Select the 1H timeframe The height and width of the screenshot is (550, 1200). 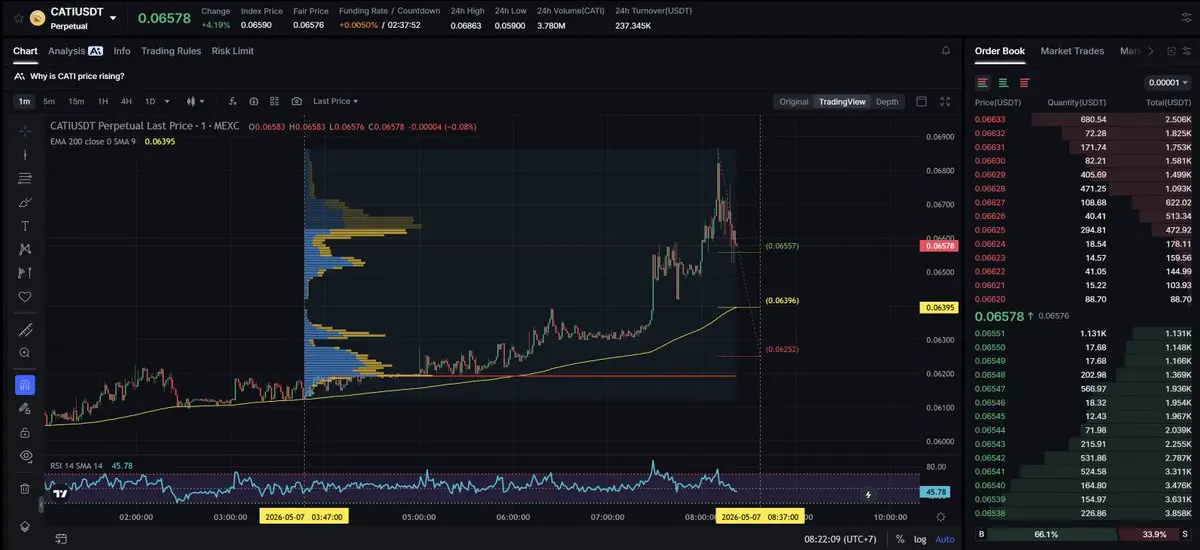(x=102, y=101)
